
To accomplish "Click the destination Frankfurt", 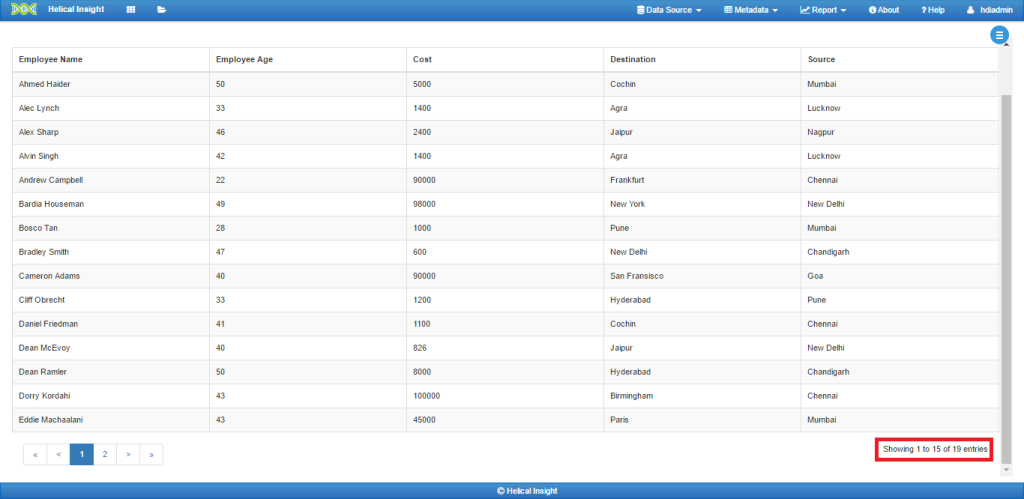I will (x=627, y=180).
